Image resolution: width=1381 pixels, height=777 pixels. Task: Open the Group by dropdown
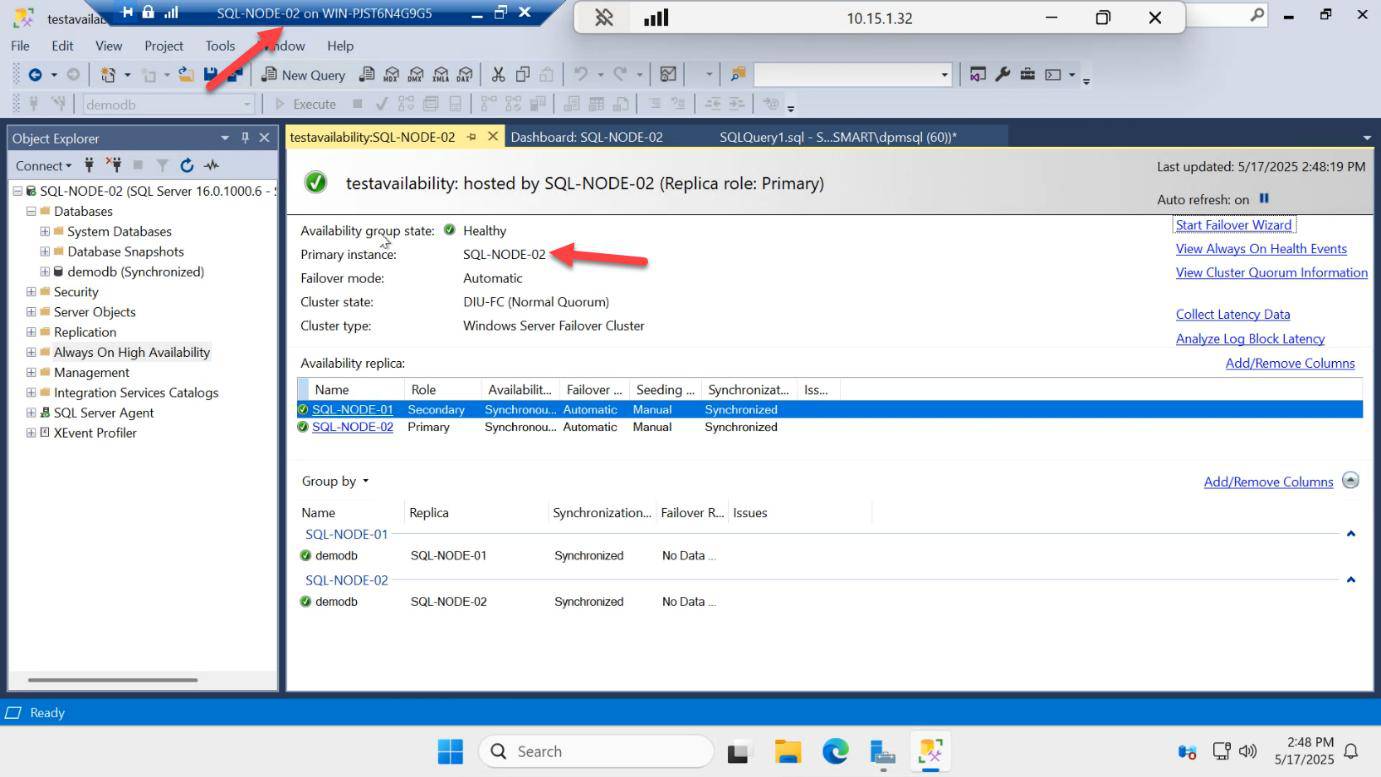point(336,481)
